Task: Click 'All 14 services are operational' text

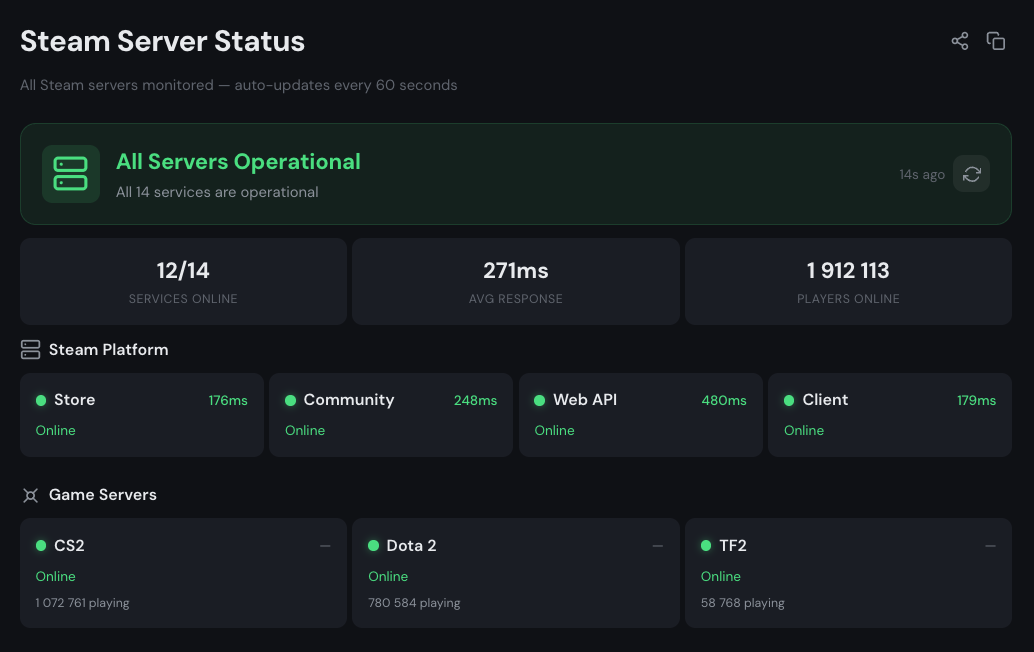Action: (x=217, y=192)
